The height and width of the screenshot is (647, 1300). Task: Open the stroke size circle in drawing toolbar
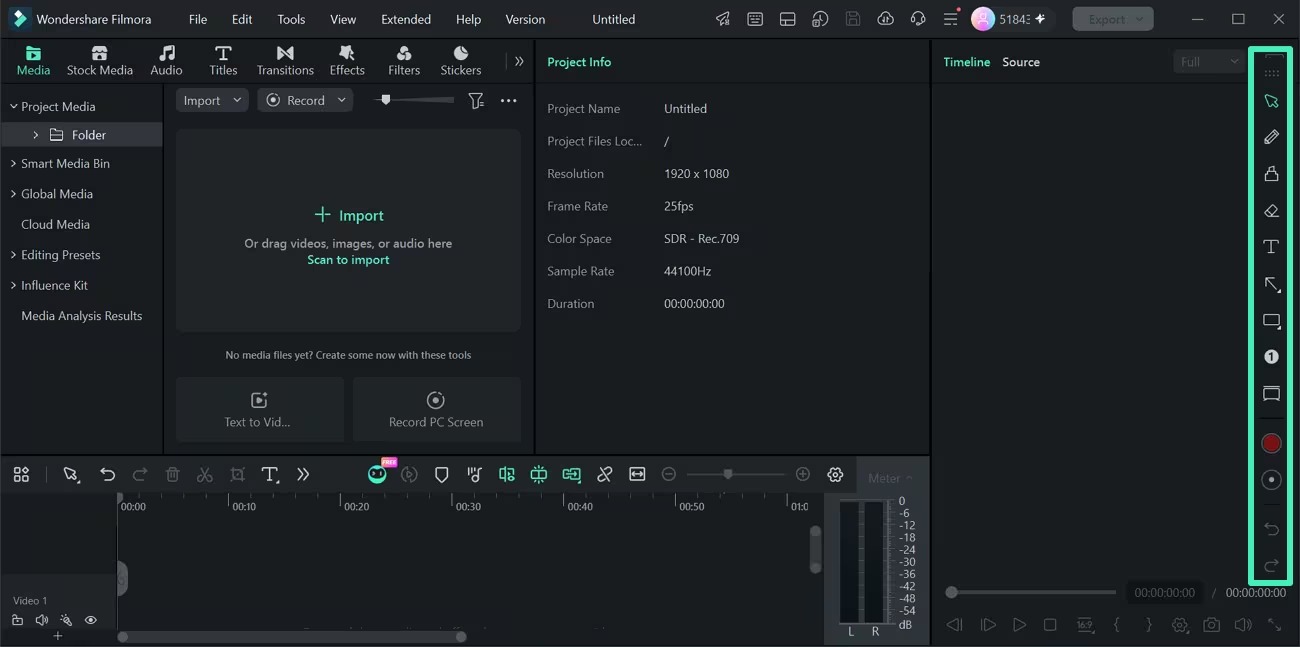[x=1271, y=480]
